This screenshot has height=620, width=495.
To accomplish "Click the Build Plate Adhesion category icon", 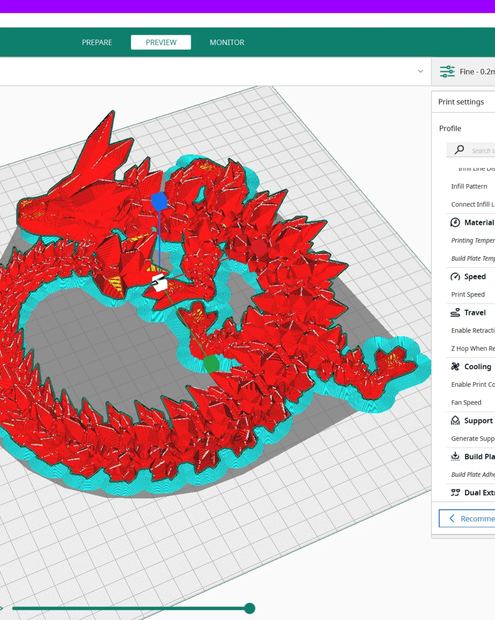I will (455, 456).
